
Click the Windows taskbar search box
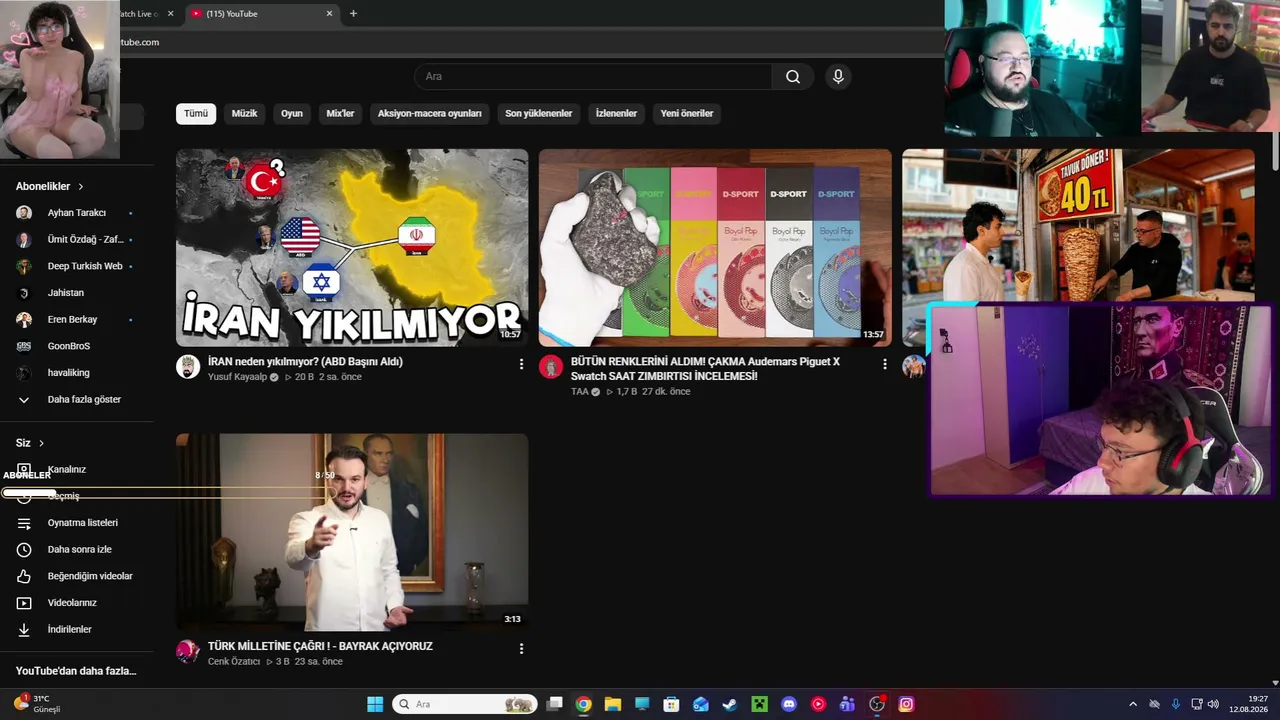click(x=464, y=704)
